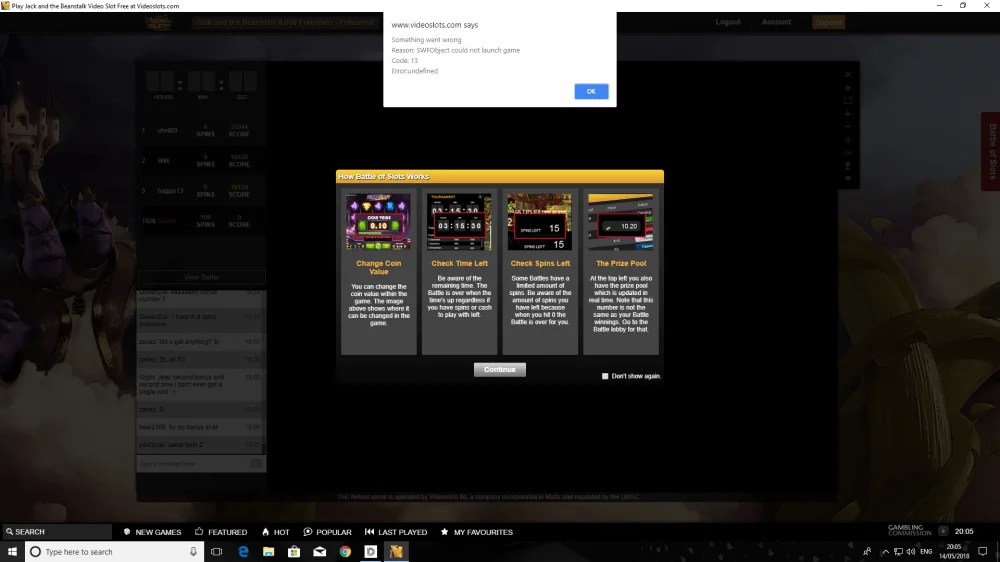Open the Mail app from the taskbar
1000x562 pixels.
click(x=320, y=551)
